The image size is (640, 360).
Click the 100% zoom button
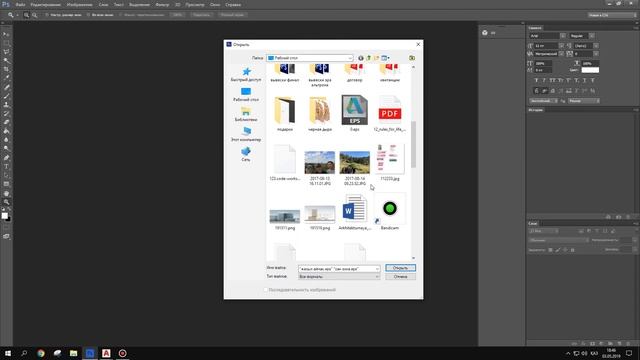click(178, 15)
